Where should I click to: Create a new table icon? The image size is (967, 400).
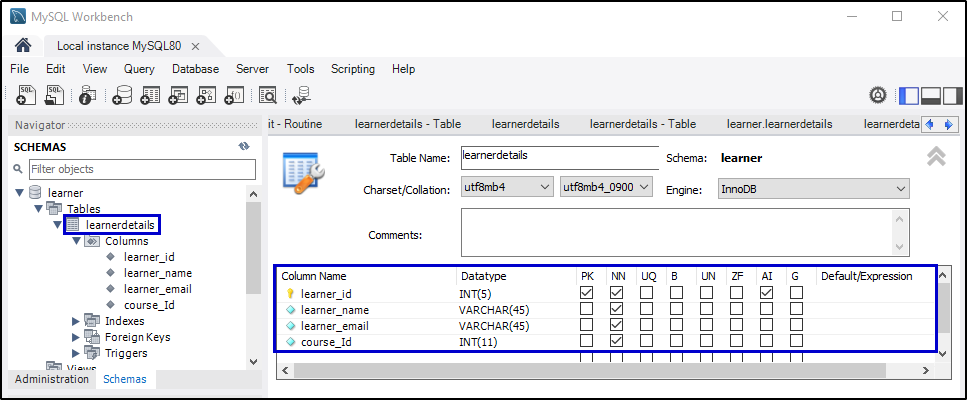coord(150,94)
